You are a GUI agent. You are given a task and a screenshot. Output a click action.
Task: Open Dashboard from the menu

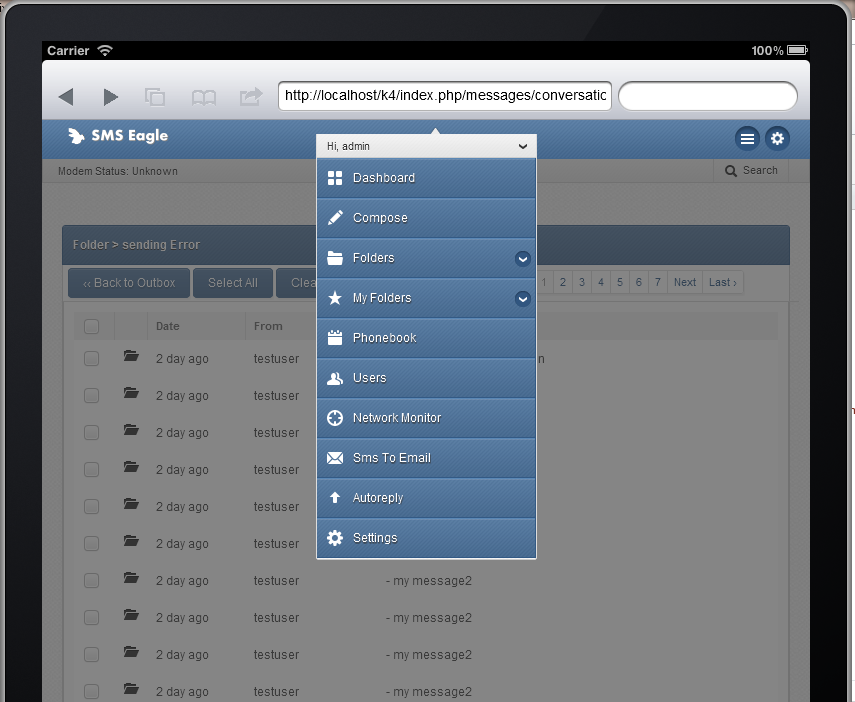[426, 178]
